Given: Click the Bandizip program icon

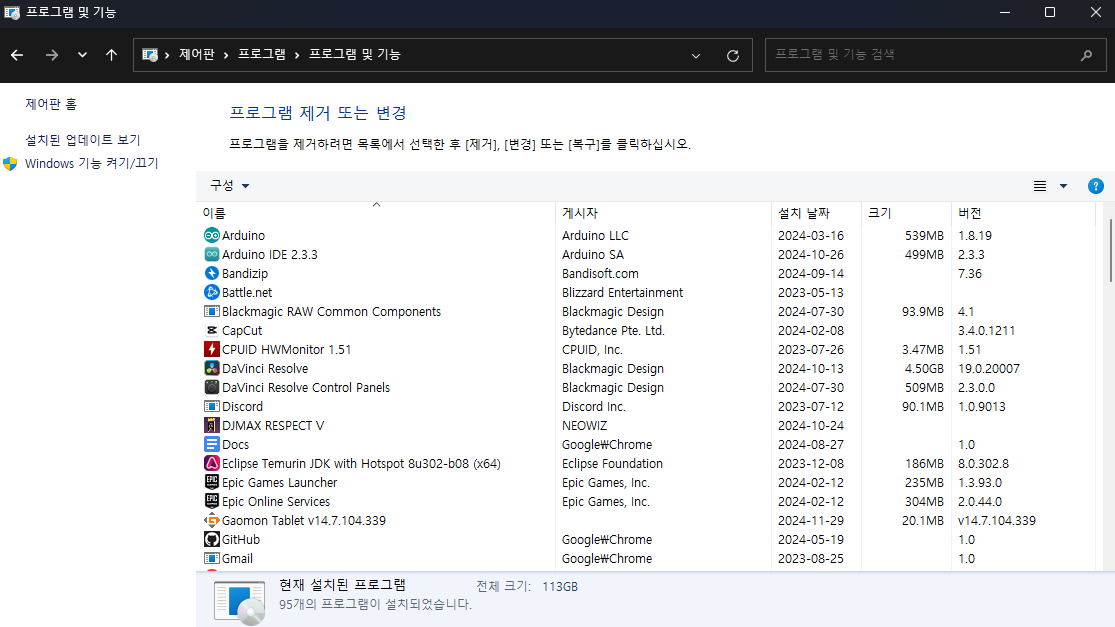Looking at the screenshot, I should tap(211, 274).
